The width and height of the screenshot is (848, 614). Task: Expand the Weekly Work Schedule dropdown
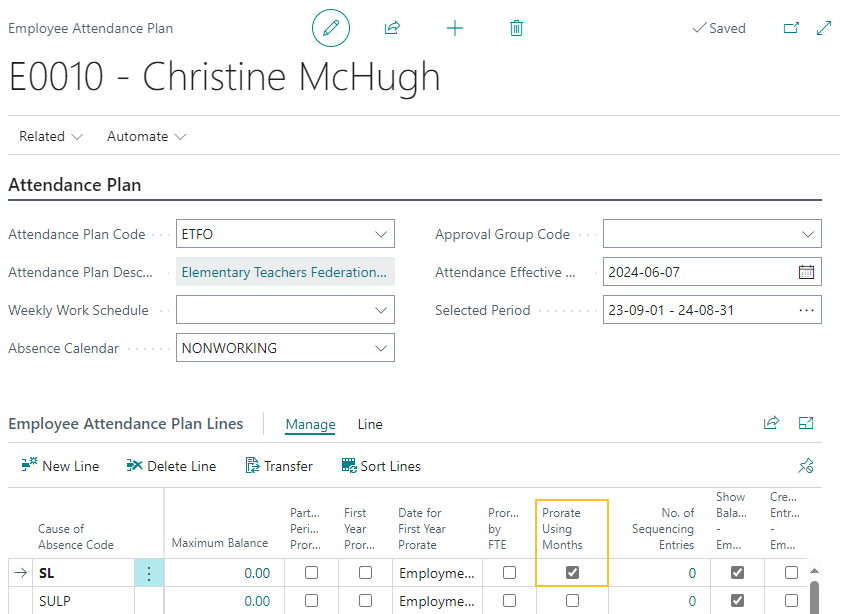pyautogui.click(x=380, y=310)
